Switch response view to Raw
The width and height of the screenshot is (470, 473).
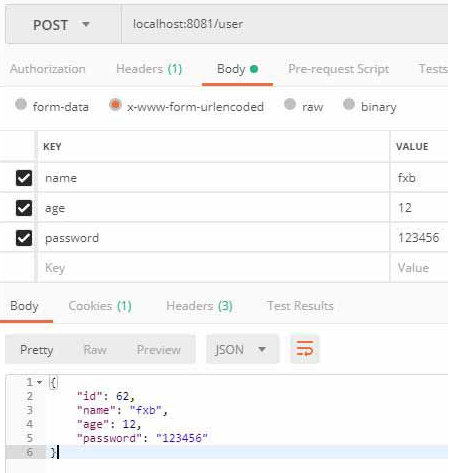click(x=95, y=350)
